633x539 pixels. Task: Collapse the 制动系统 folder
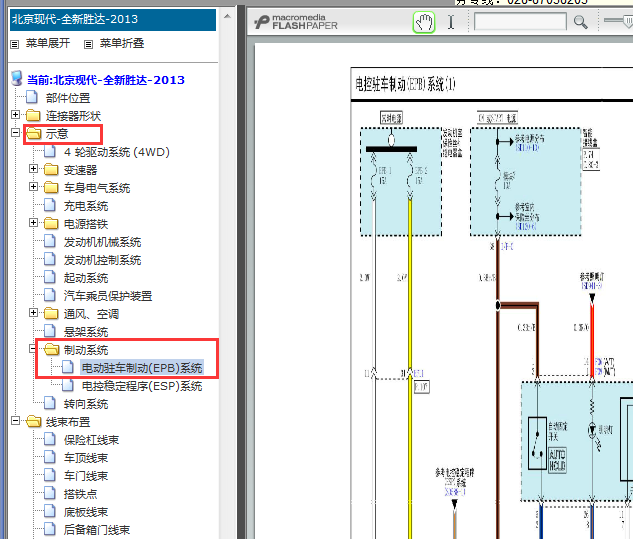coord(33,348)
